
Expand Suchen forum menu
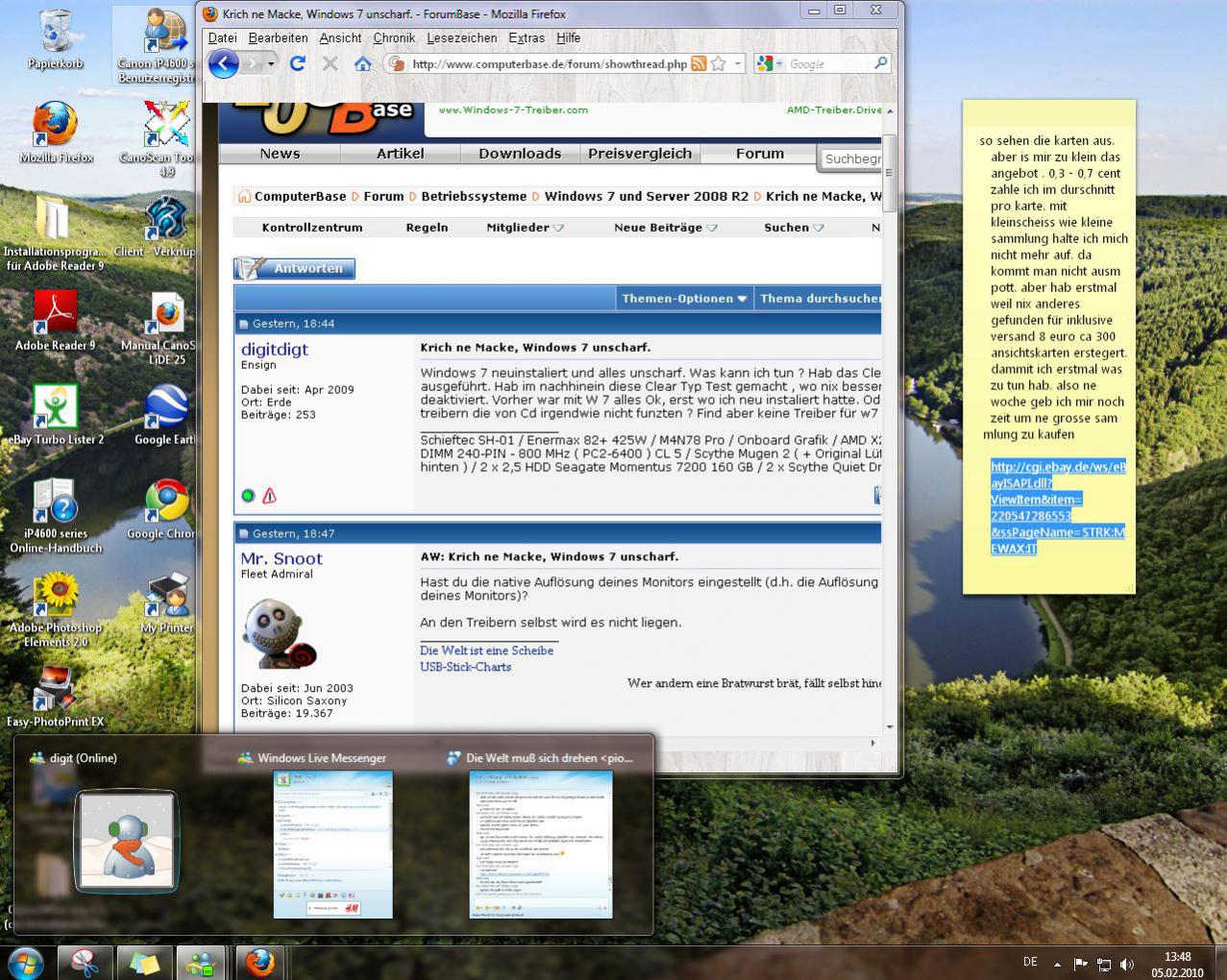coord(794,228)
